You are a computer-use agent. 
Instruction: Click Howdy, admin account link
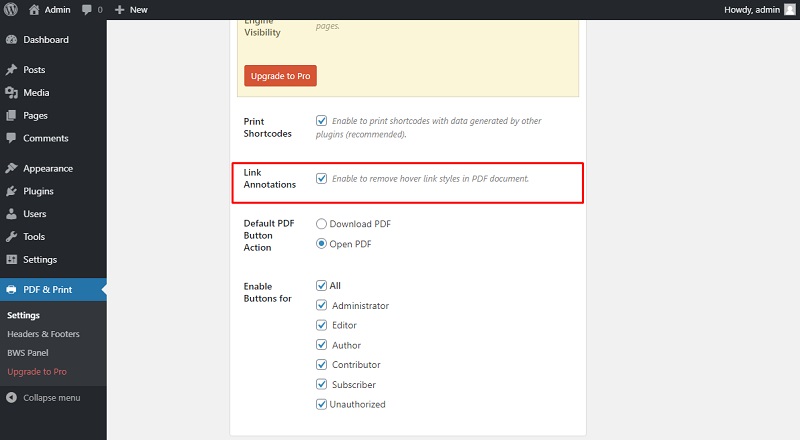point(752,10)
